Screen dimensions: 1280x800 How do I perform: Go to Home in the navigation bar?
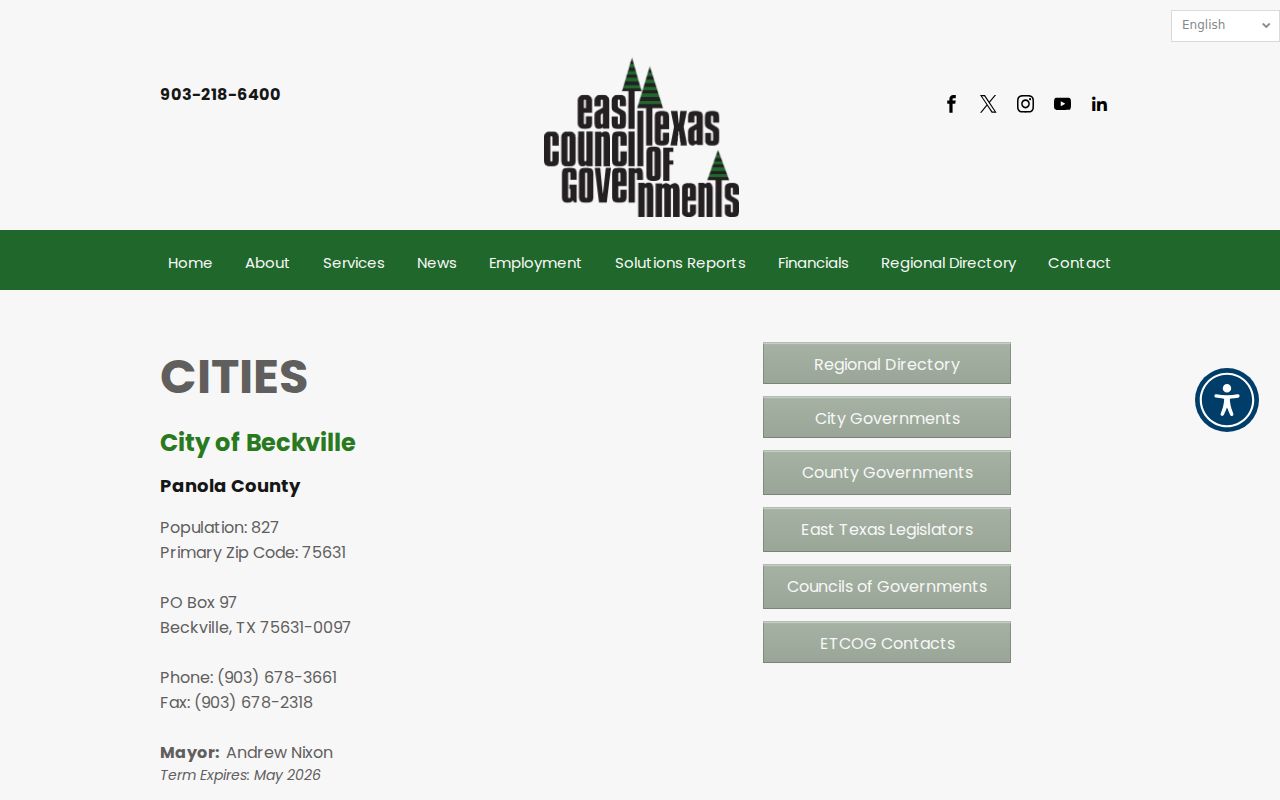tap(190, 263)
